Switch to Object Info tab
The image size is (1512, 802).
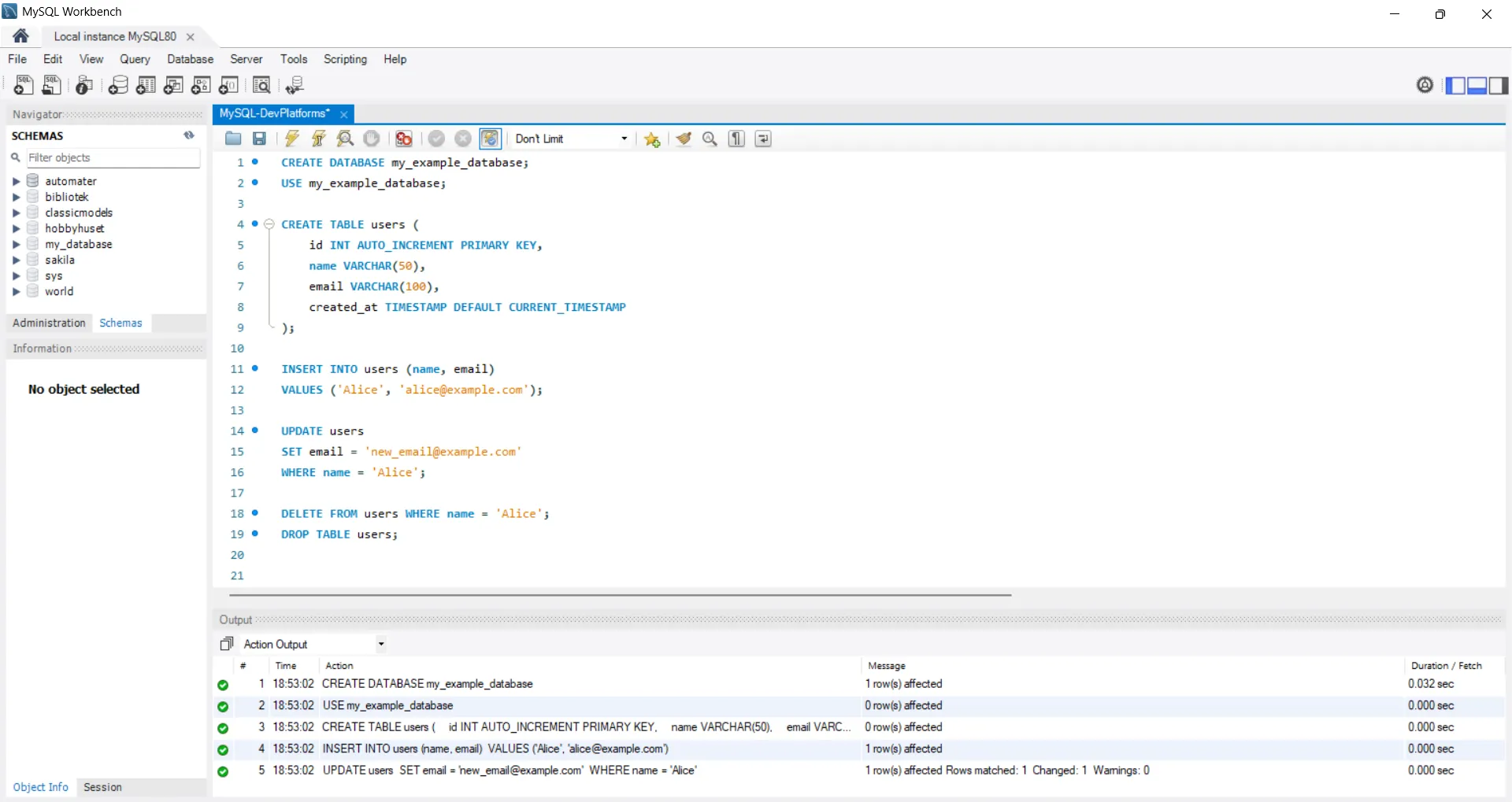41,787
